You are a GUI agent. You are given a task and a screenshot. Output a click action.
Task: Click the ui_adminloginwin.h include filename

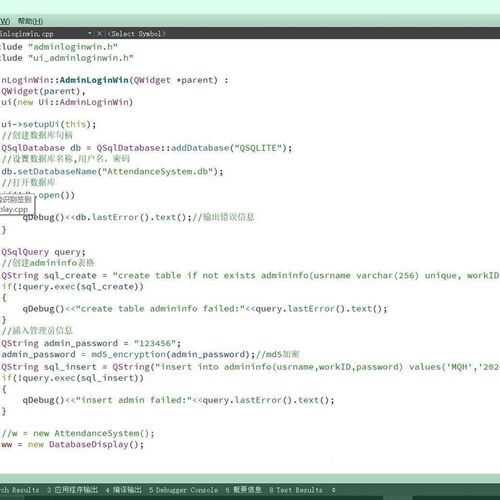coord(81,58)
